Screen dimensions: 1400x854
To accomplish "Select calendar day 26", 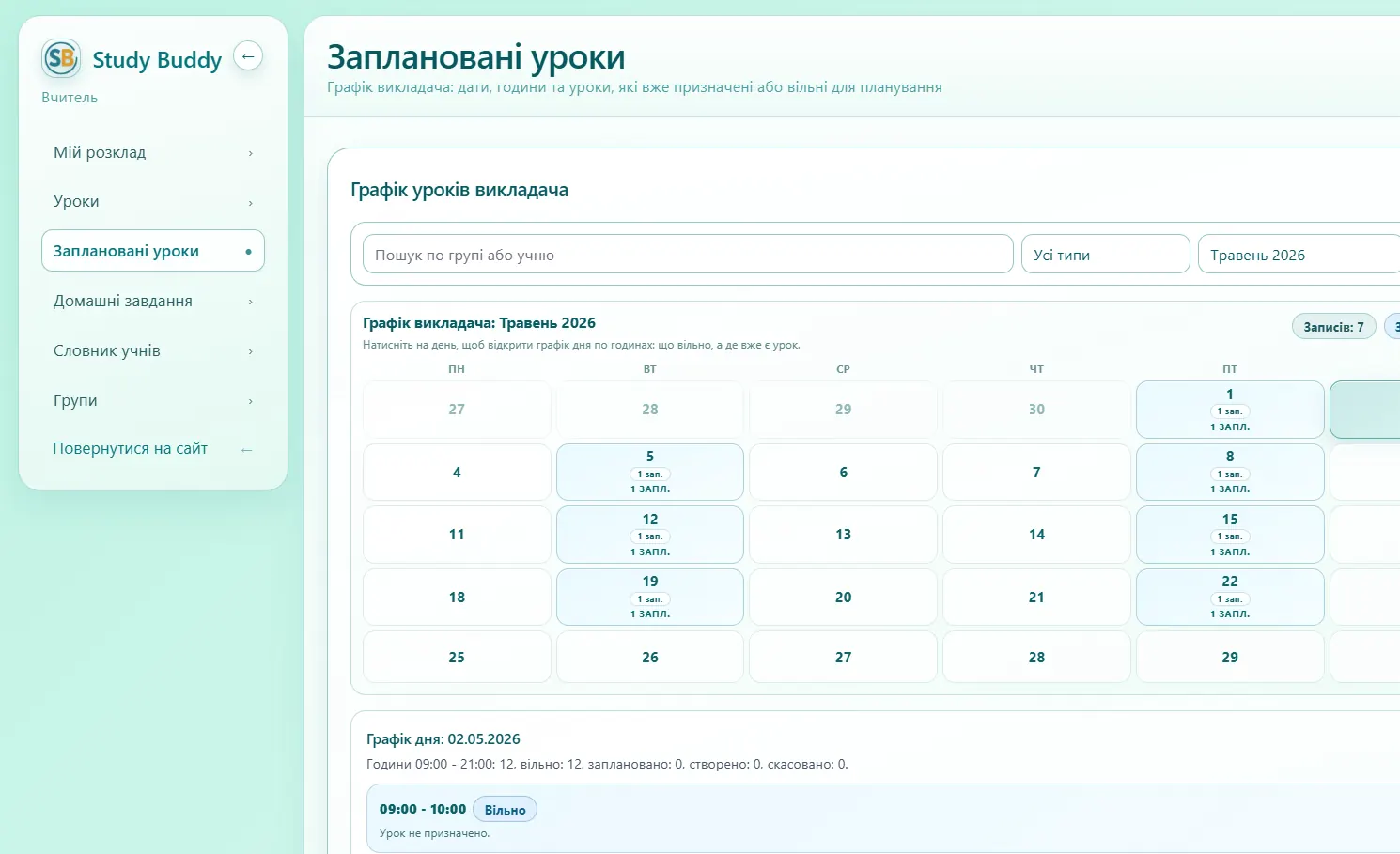I will (x=650, y=657).
